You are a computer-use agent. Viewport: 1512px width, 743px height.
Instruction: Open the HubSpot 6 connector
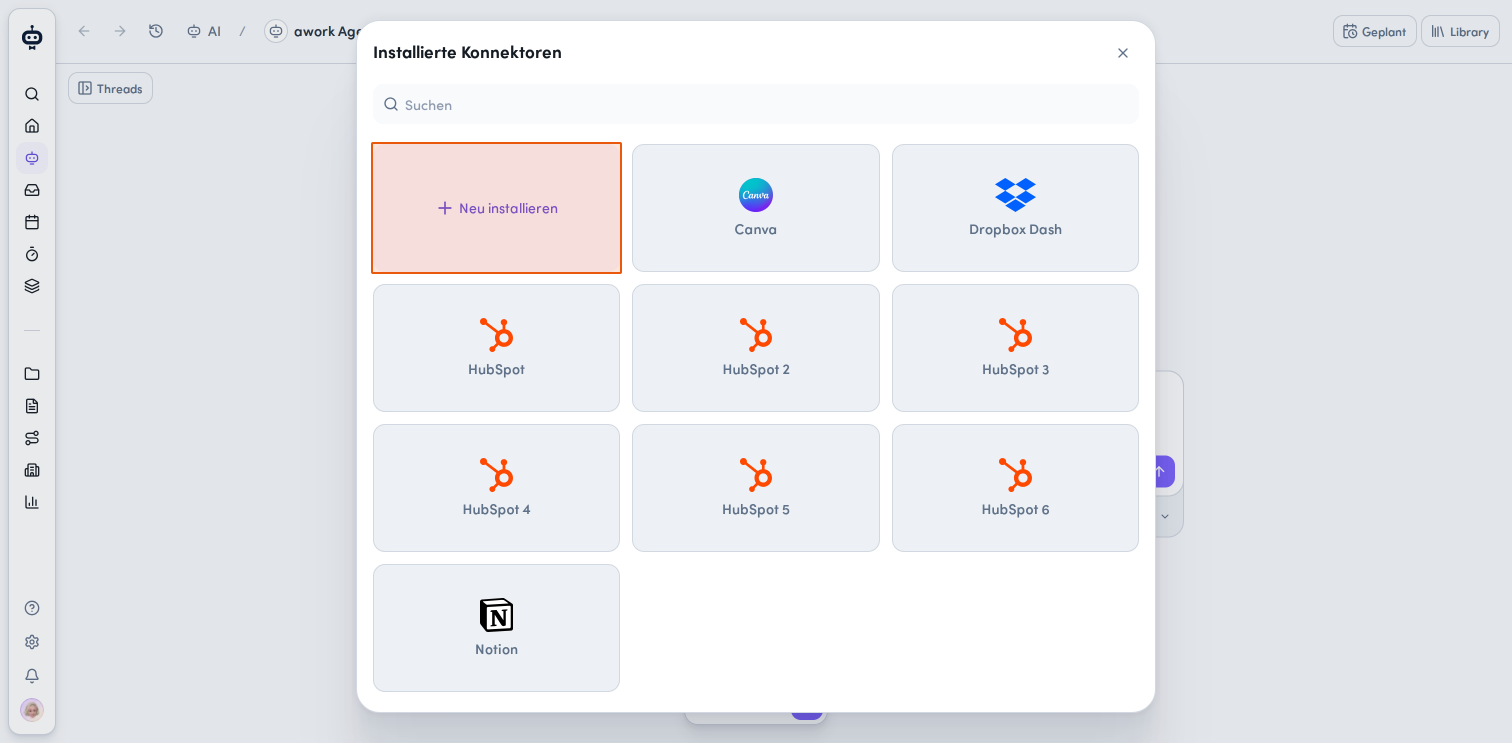(1015, 488)
